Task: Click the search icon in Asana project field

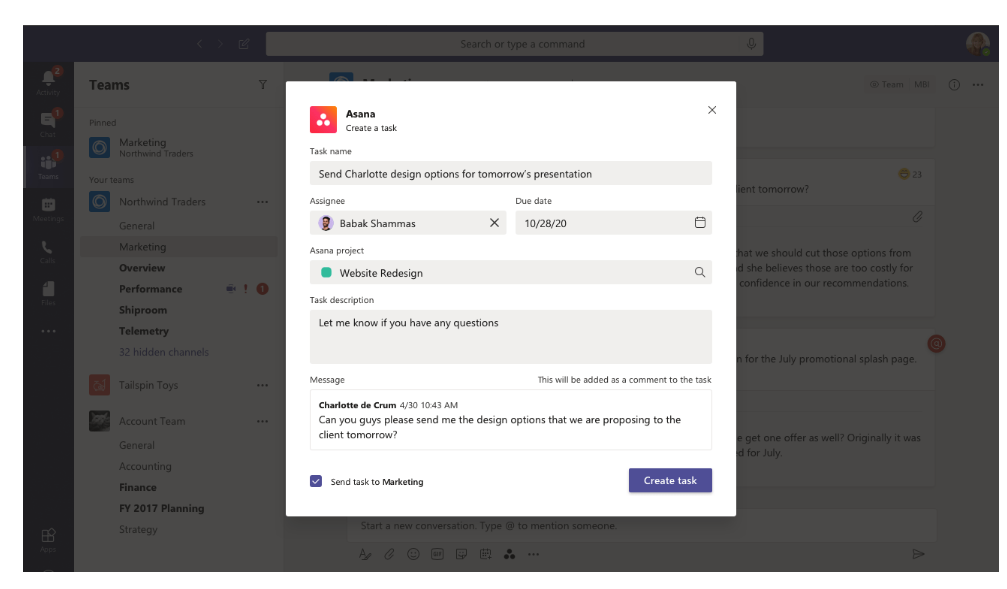Action: (700, 272)
